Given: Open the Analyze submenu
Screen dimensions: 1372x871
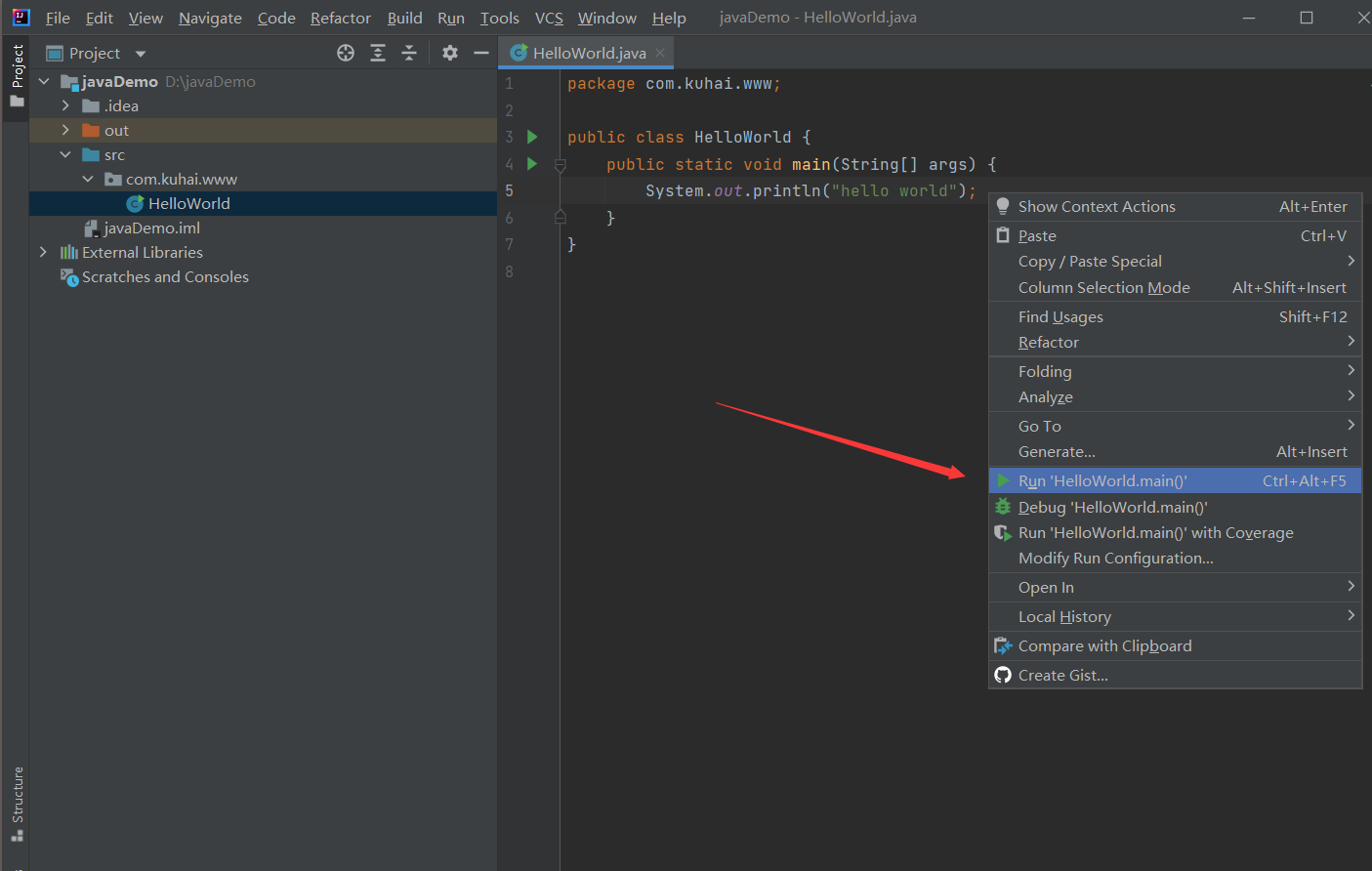Looking at the screenshot, I should tap(1175, 396).
